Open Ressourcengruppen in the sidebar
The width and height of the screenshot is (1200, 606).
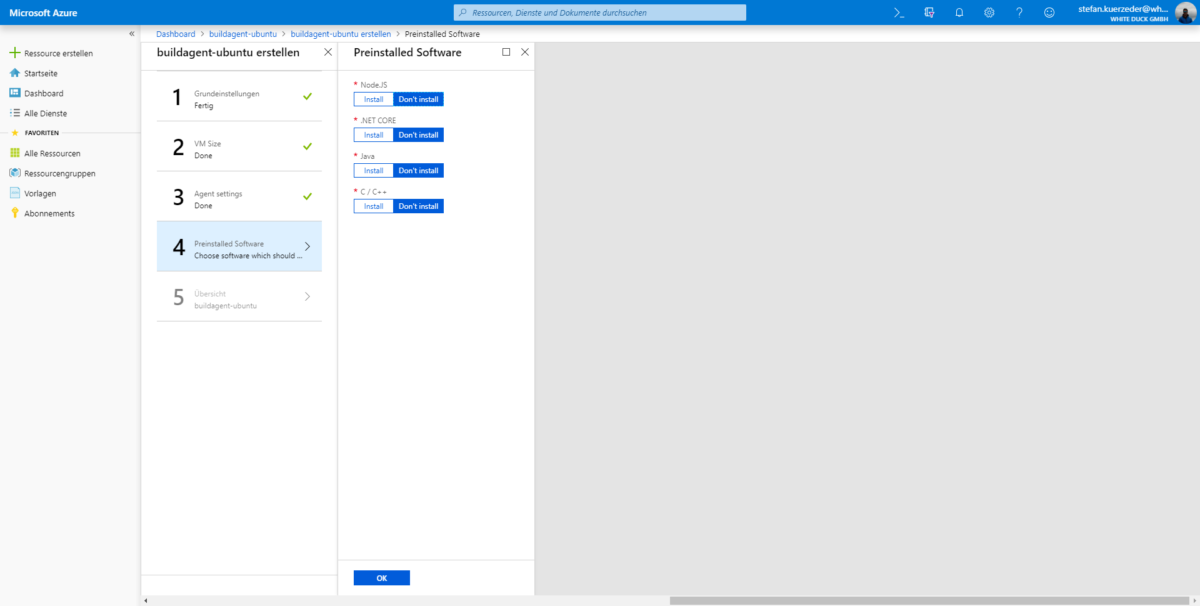58,173
